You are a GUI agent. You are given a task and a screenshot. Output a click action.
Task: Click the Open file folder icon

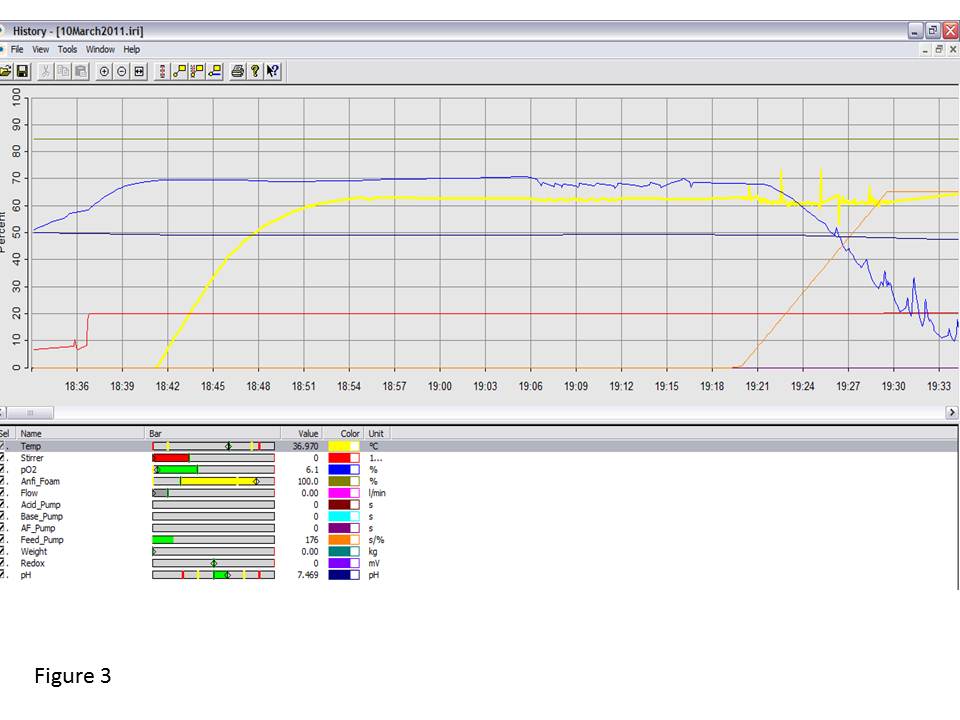coord(6,71)
